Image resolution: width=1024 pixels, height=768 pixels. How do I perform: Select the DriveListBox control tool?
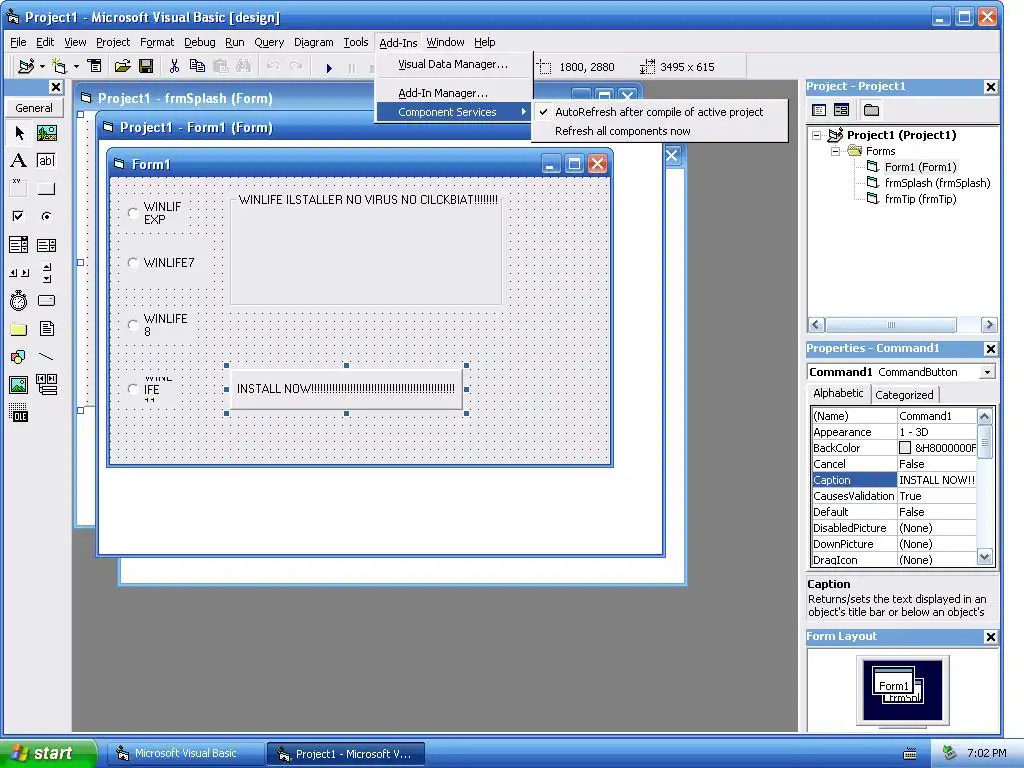(x=46, y=301)
